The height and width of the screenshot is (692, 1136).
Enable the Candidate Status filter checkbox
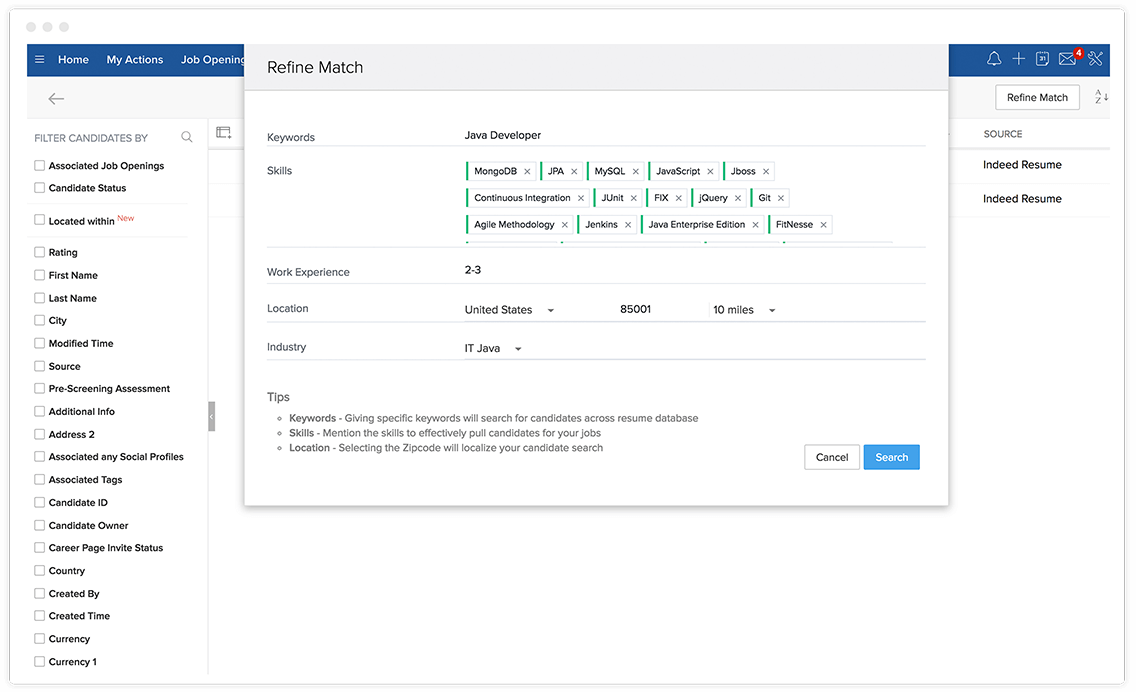(x=40, y=188)
